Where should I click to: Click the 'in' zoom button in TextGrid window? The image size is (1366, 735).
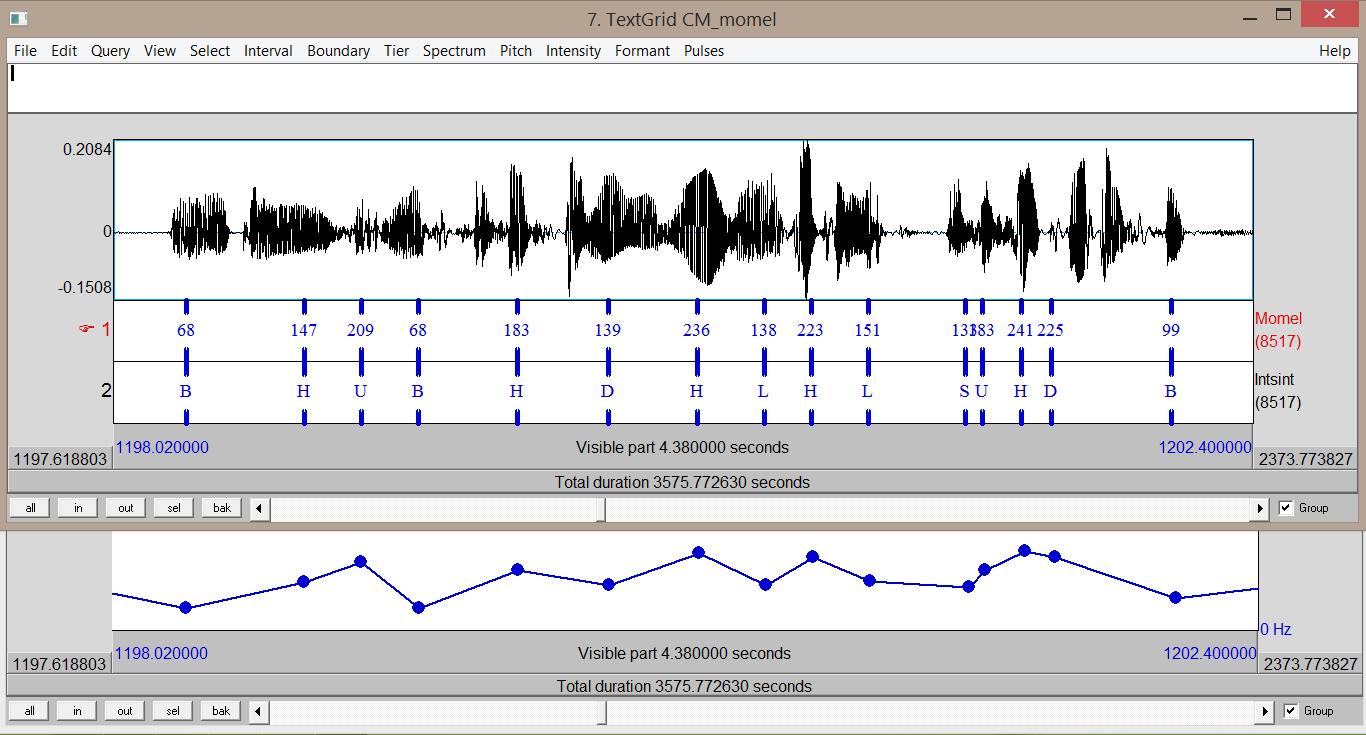[78, 508]
